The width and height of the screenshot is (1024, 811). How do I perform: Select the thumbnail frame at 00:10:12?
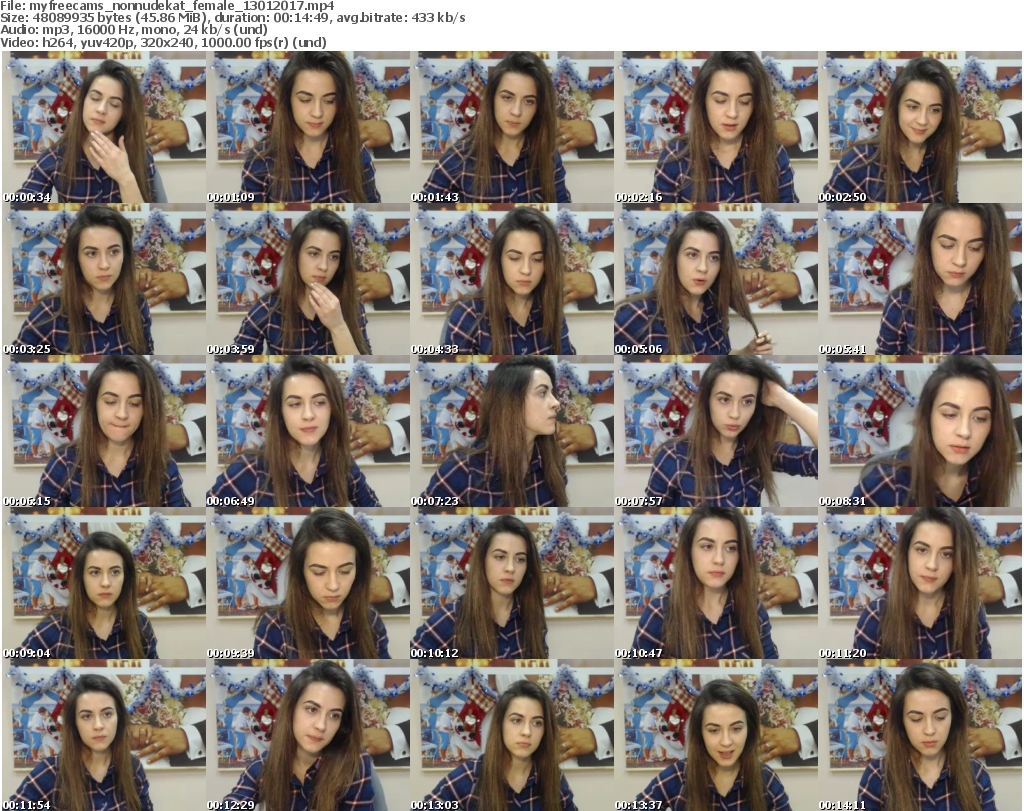coord(511,584)
